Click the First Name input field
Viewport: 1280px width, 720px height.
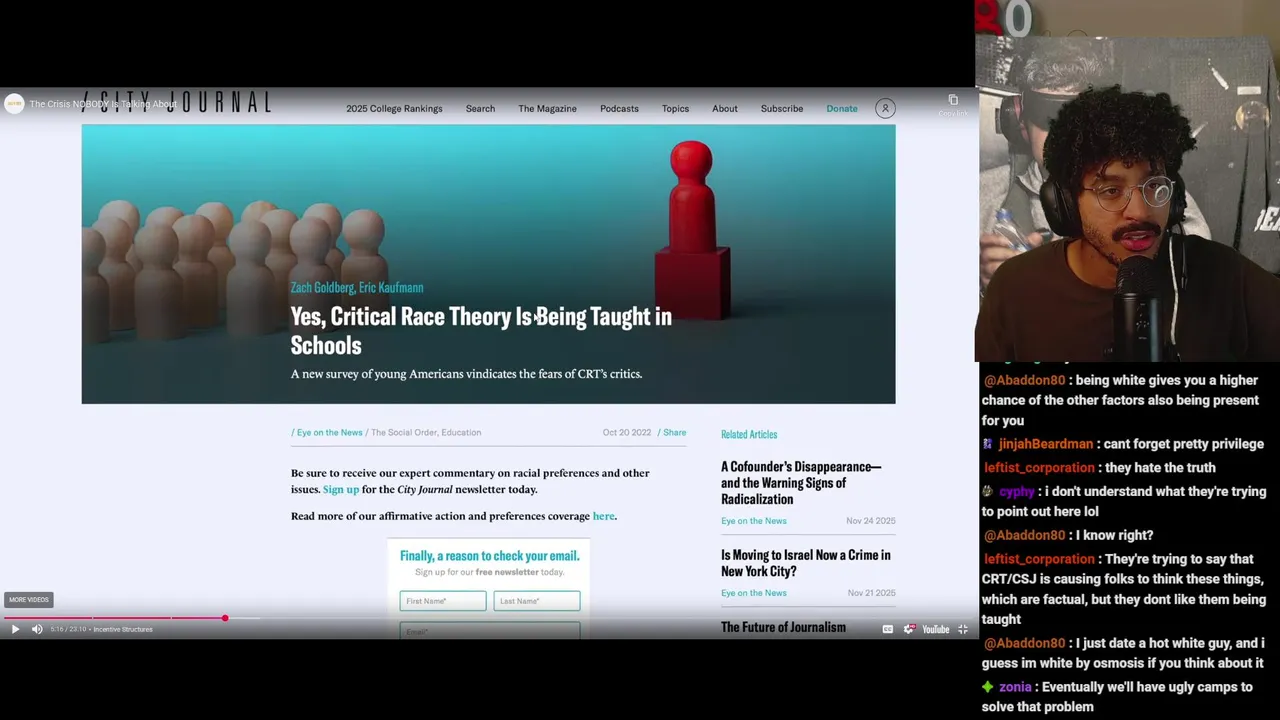point(443,601)
